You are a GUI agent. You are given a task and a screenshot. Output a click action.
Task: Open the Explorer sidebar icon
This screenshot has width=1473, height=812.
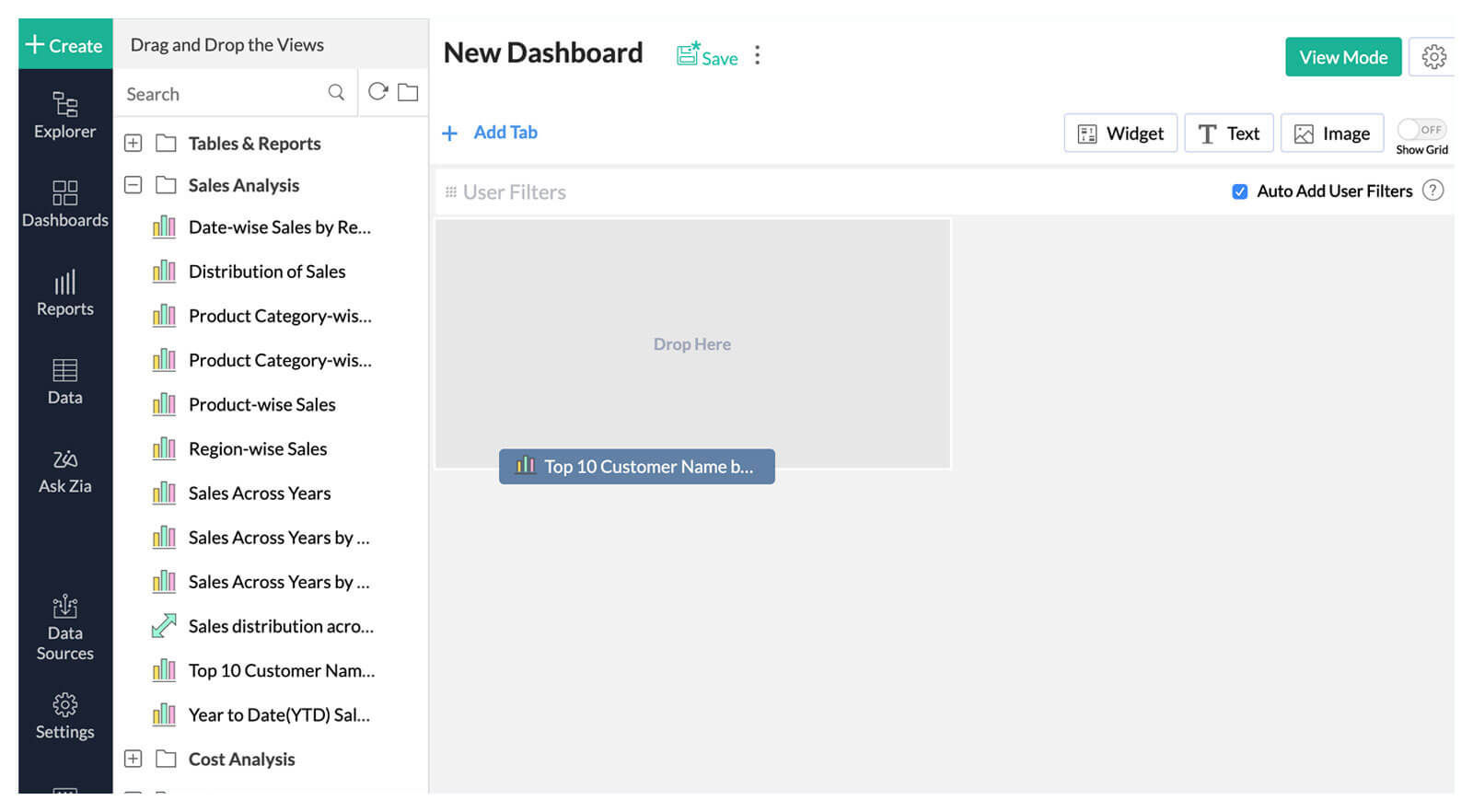click(x=64, y=115)
